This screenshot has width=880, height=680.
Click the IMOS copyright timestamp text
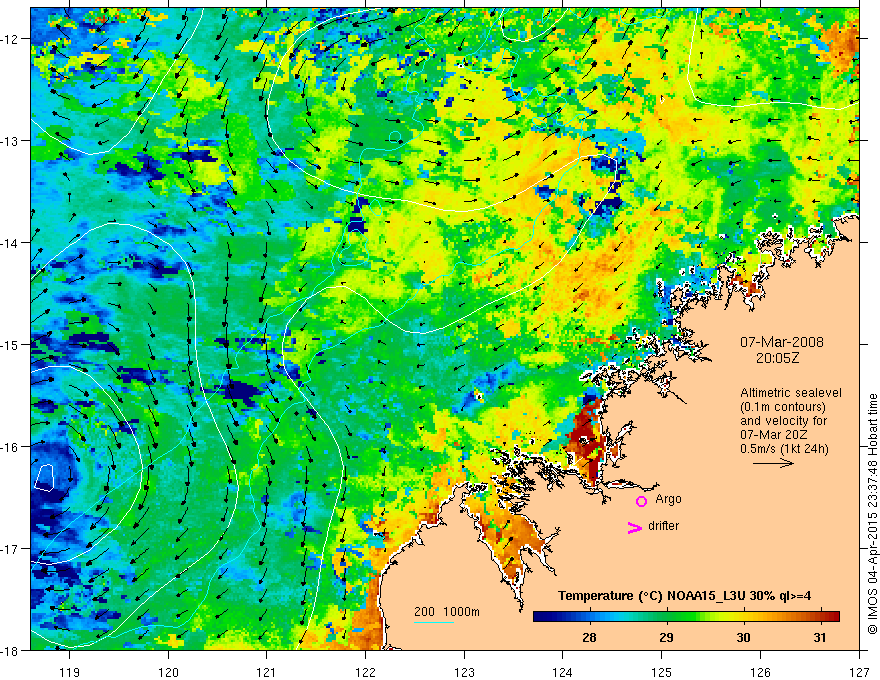pyautogui.click(x=872, y=514)
